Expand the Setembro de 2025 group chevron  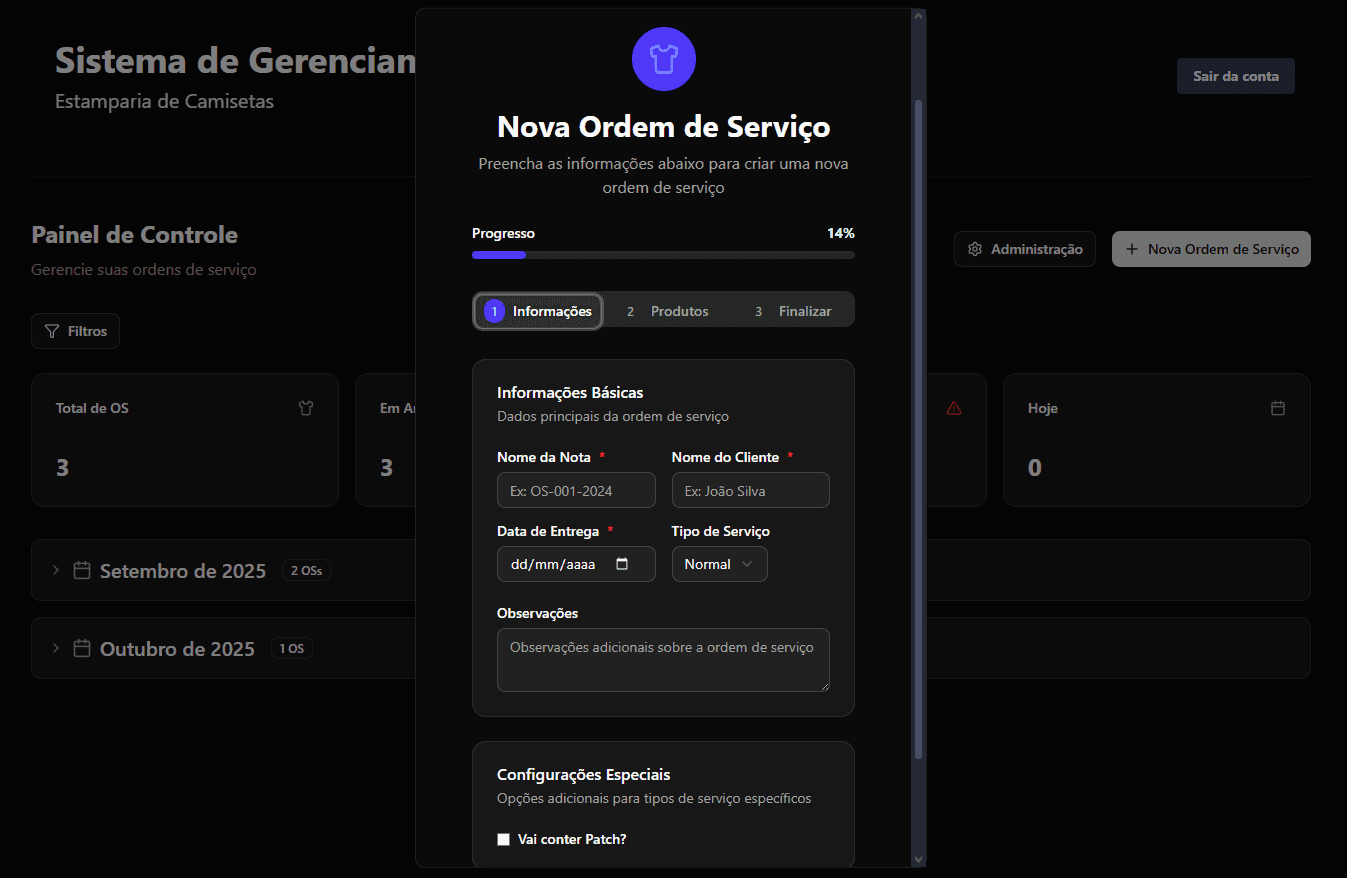coord(56,570)
